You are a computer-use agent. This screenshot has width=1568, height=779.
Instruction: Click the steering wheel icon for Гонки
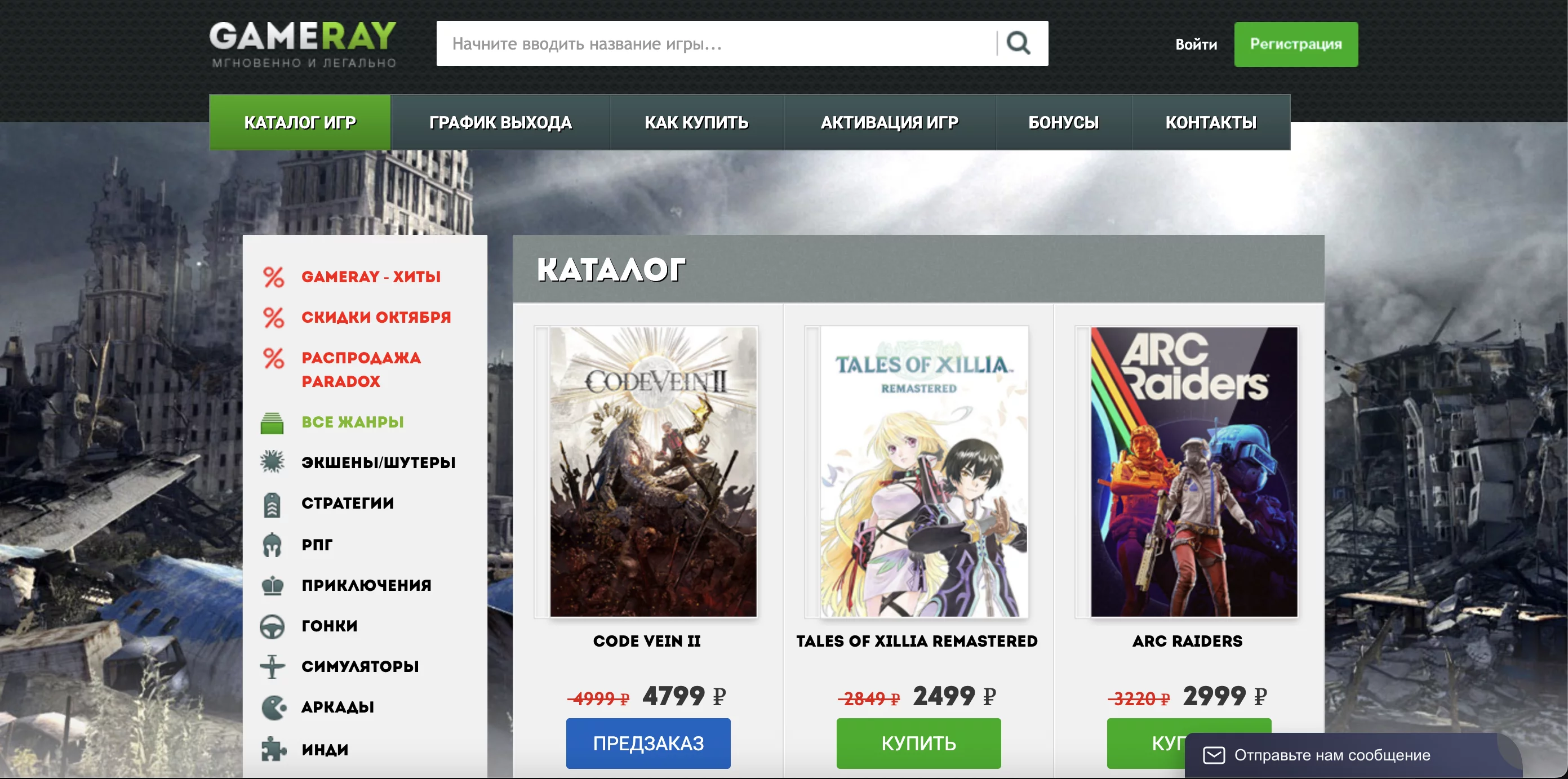point(272,626)
